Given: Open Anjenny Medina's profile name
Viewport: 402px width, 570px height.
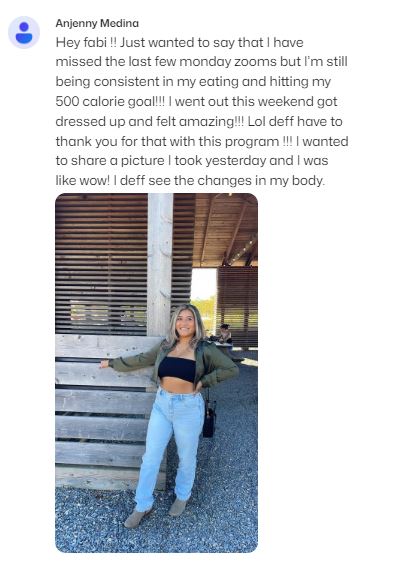Looking at the screenshot, I should 97,24.
